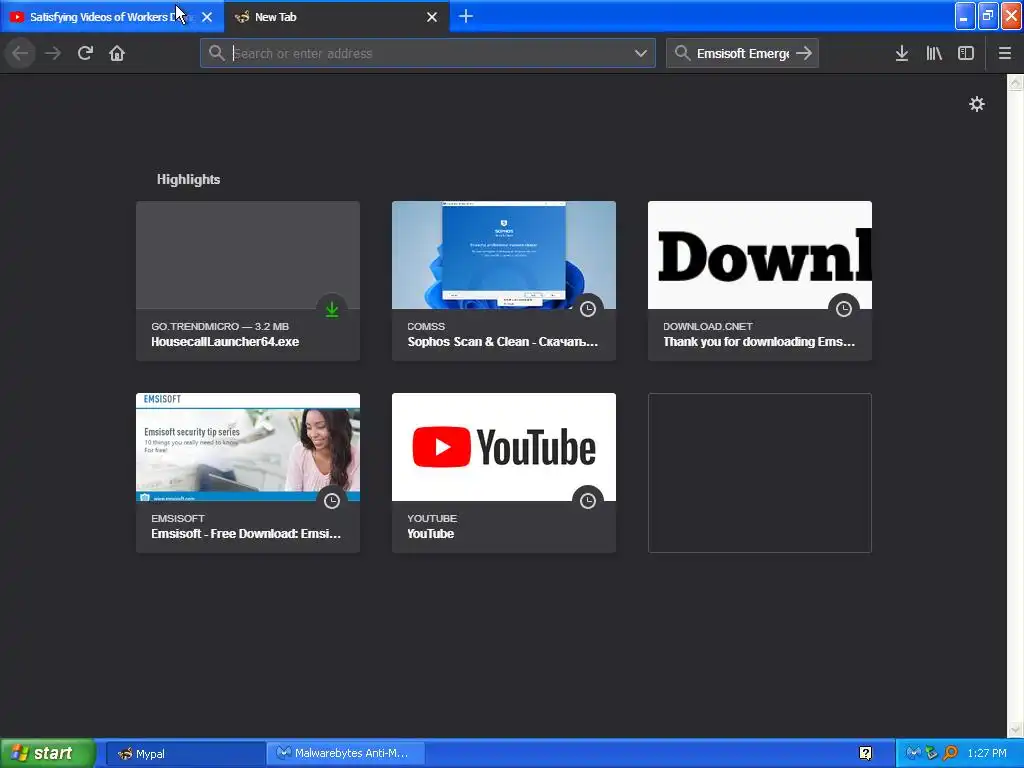Image resolution: width=1024 pixels, height=768 pixels.
Task: Open the YouTube highlight thumbnail
Action: [x=504, y=447]
